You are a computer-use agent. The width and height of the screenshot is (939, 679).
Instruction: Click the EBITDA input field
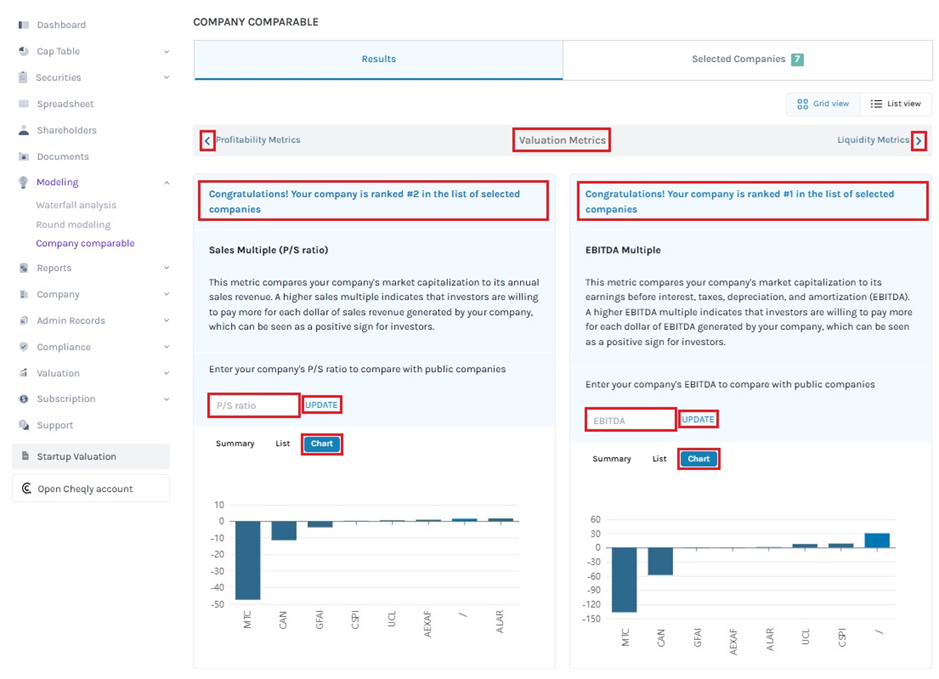(x=630, y=420)
